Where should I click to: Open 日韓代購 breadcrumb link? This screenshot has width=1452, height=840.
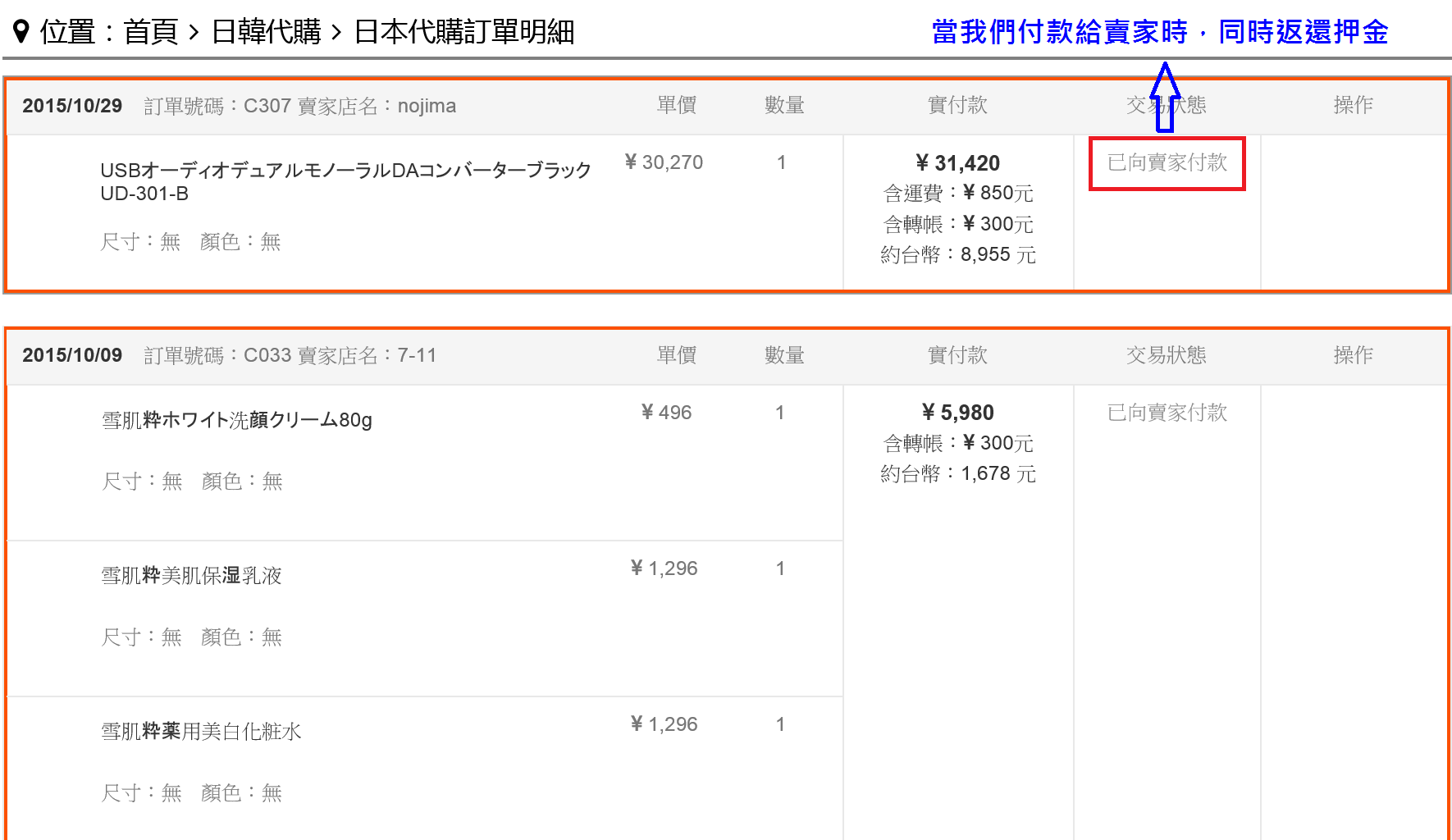coord(266,32)
